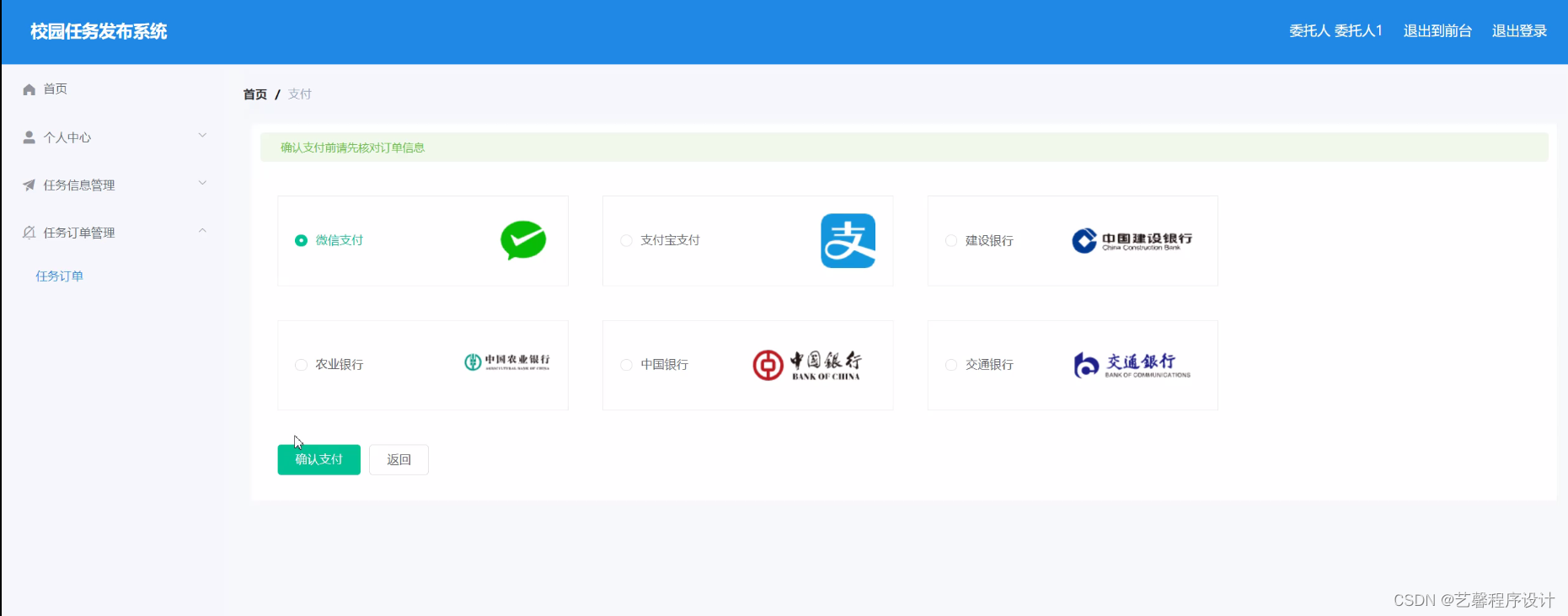1568x616 pixels.
Task: Click the 中国银行 label text
Action: (664, 365)
